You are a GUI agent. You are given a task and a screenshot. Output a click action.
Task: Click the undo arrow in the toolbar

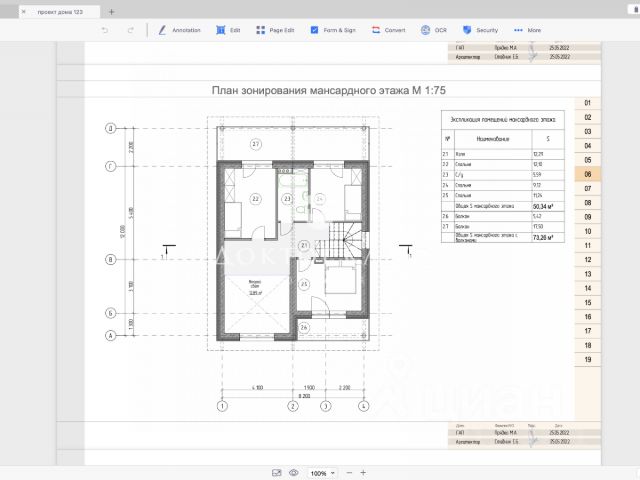pos(105,30)
